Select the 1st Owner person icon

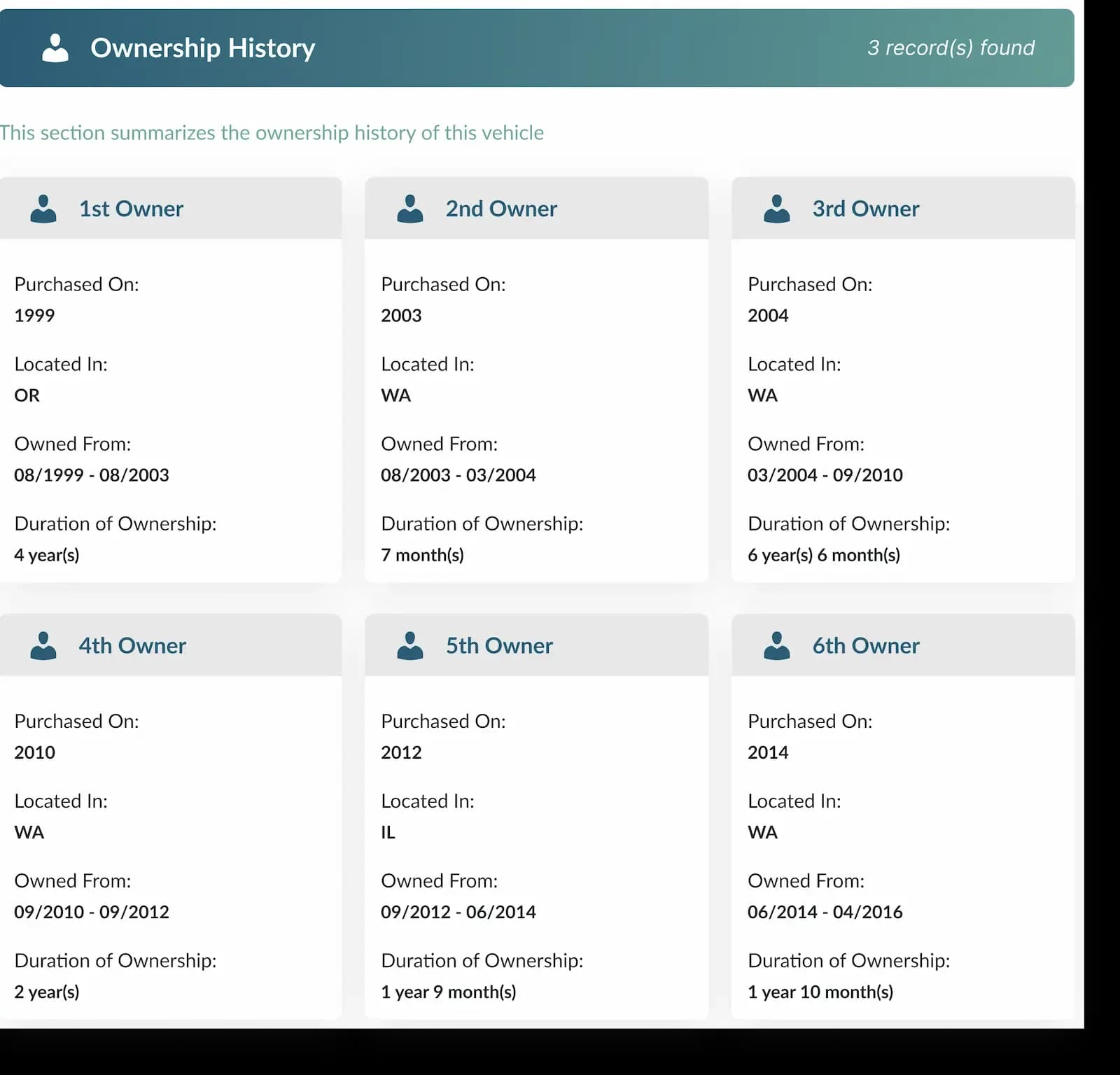43,208
